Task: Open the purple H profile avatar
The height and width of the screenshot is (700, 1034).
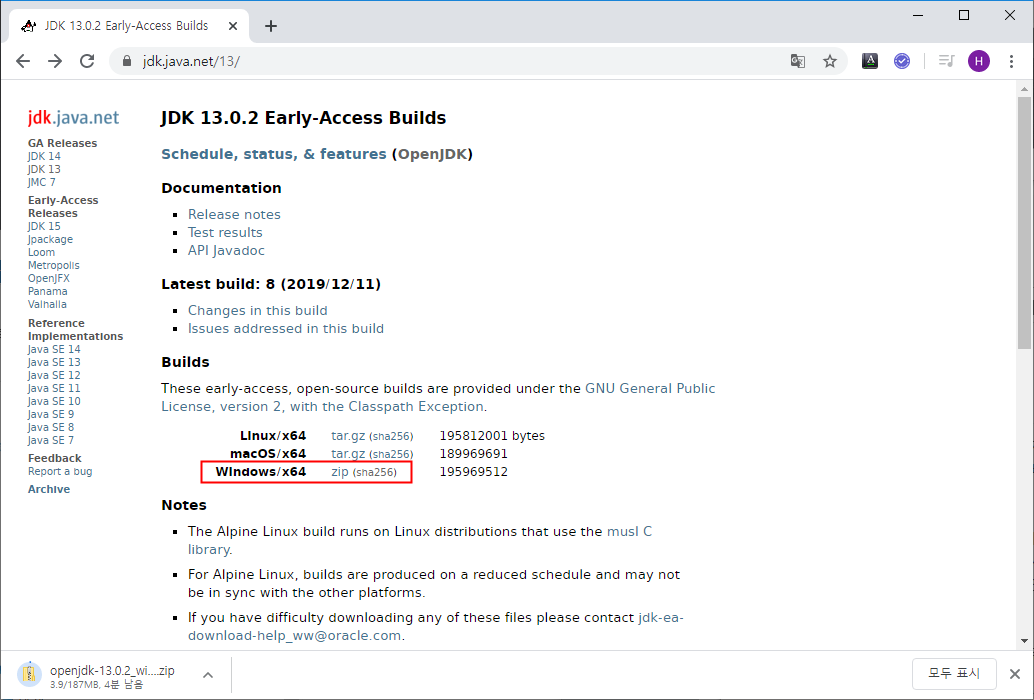Action: [x=979, y=61]
